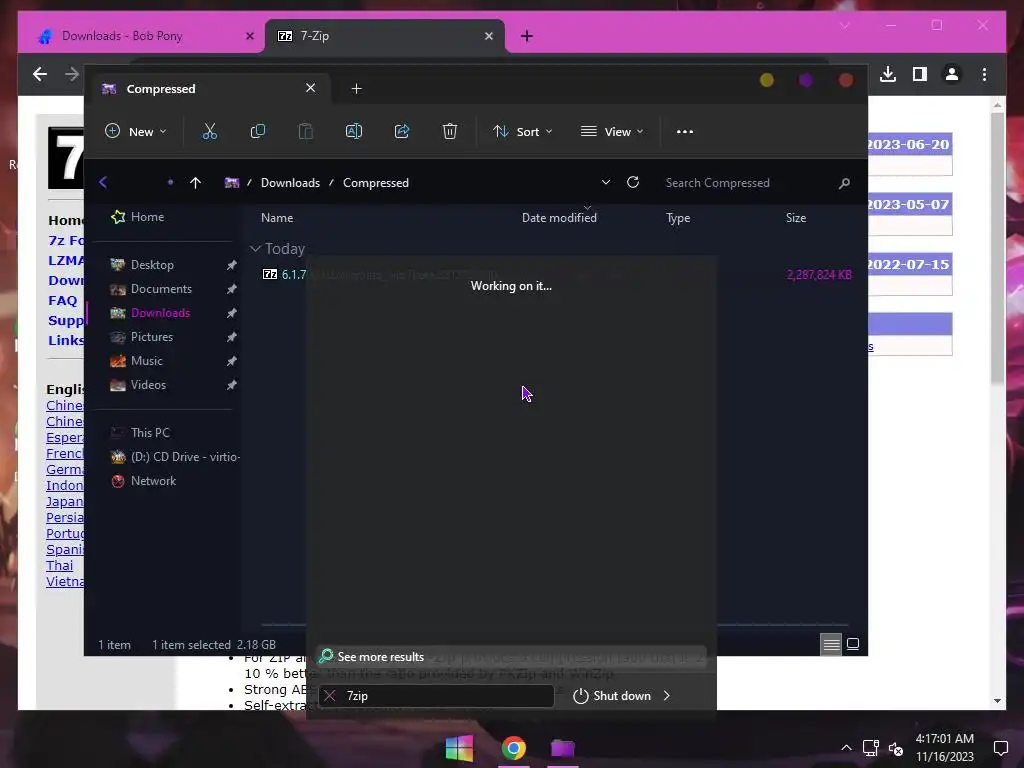Click Chrome back navigation arrow
This screenshot has width=1024, height=768.
(x=40, y=74)
